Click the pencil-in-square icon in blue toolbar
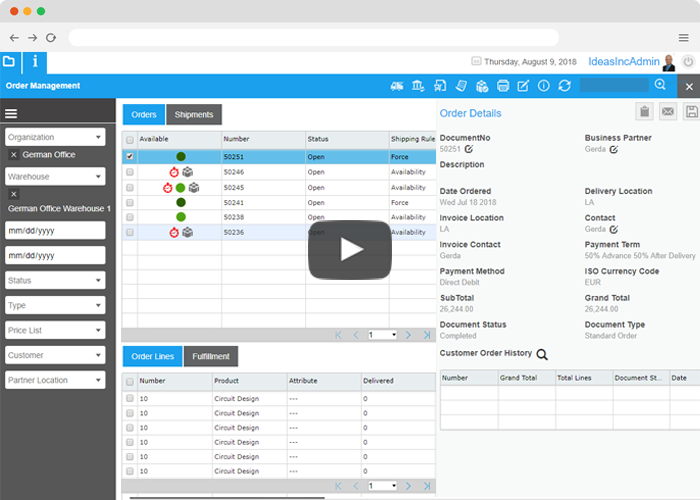The height and width of the screenshot is (500, 700). (x=523, y=86)
